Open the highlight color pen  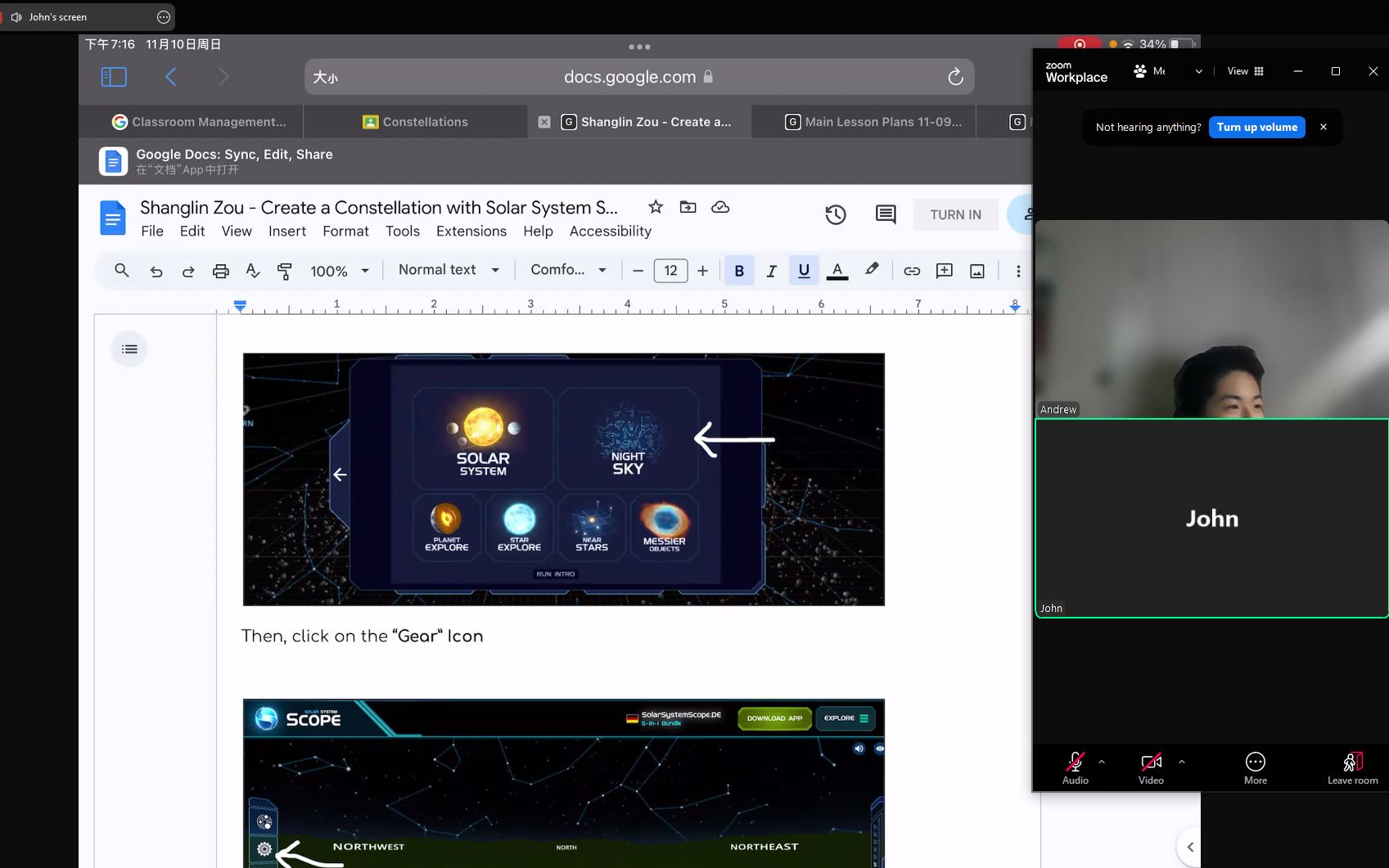[x=872, y=269]
